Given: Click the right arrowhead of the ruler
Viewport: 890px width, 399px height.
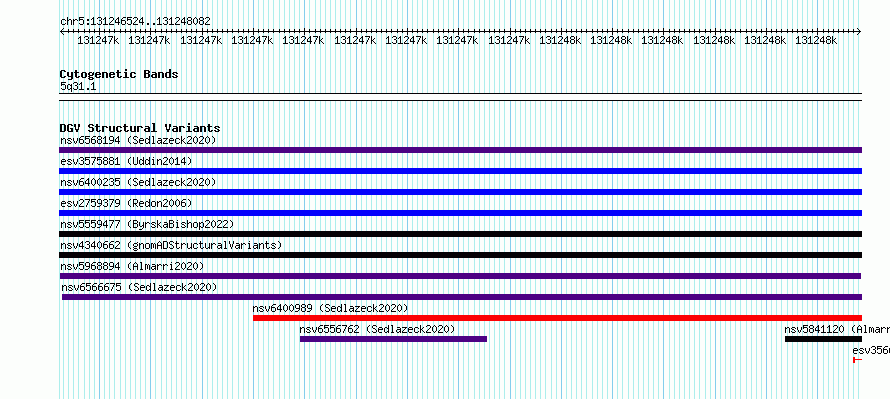Looking at the screenshot, I should click(x=859, y=32).
